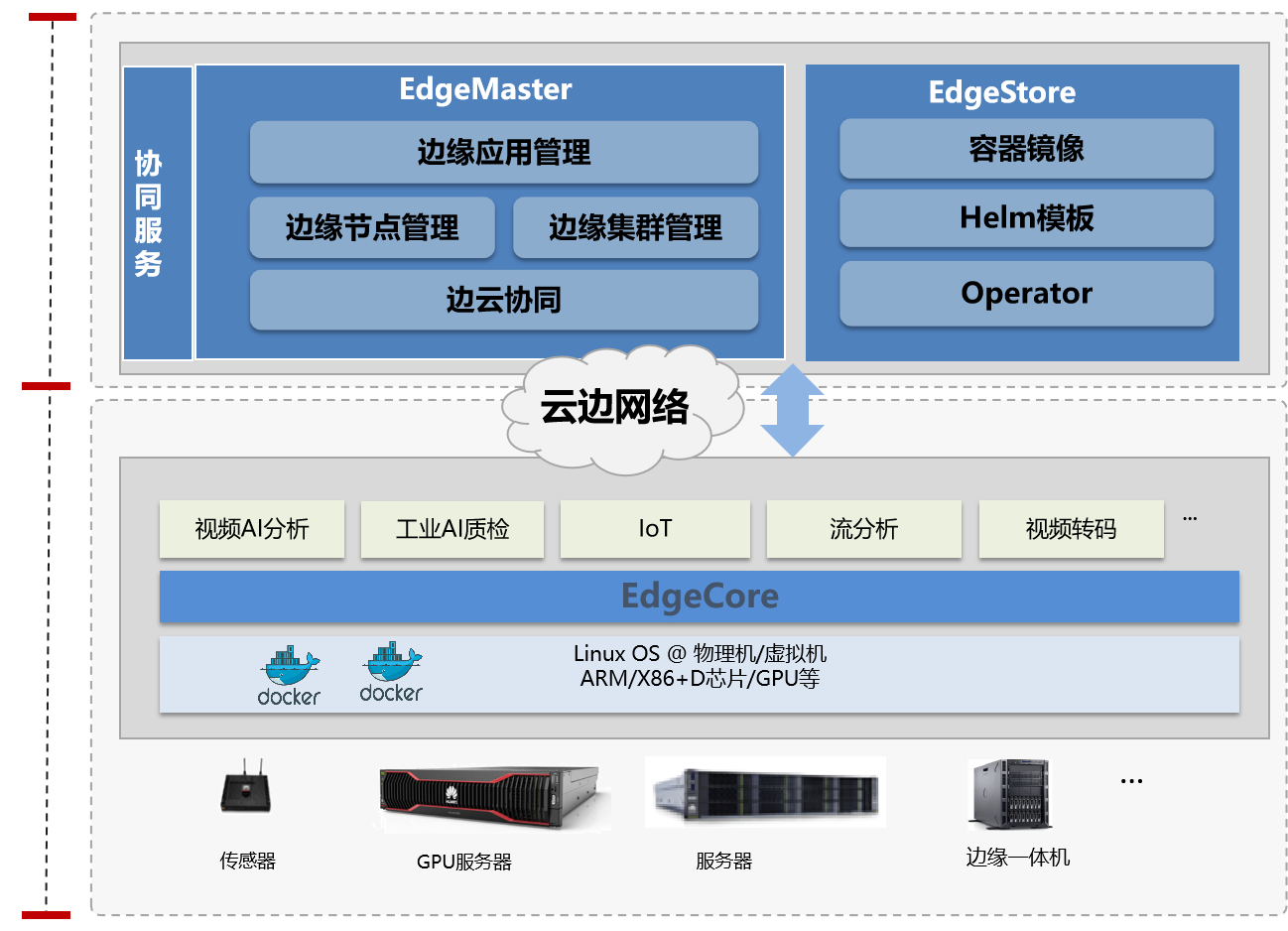The width and height of the screenshot is (1288, 931).
Task: Click the 视频转码 application tile
Action: (x=1071, y=529)
